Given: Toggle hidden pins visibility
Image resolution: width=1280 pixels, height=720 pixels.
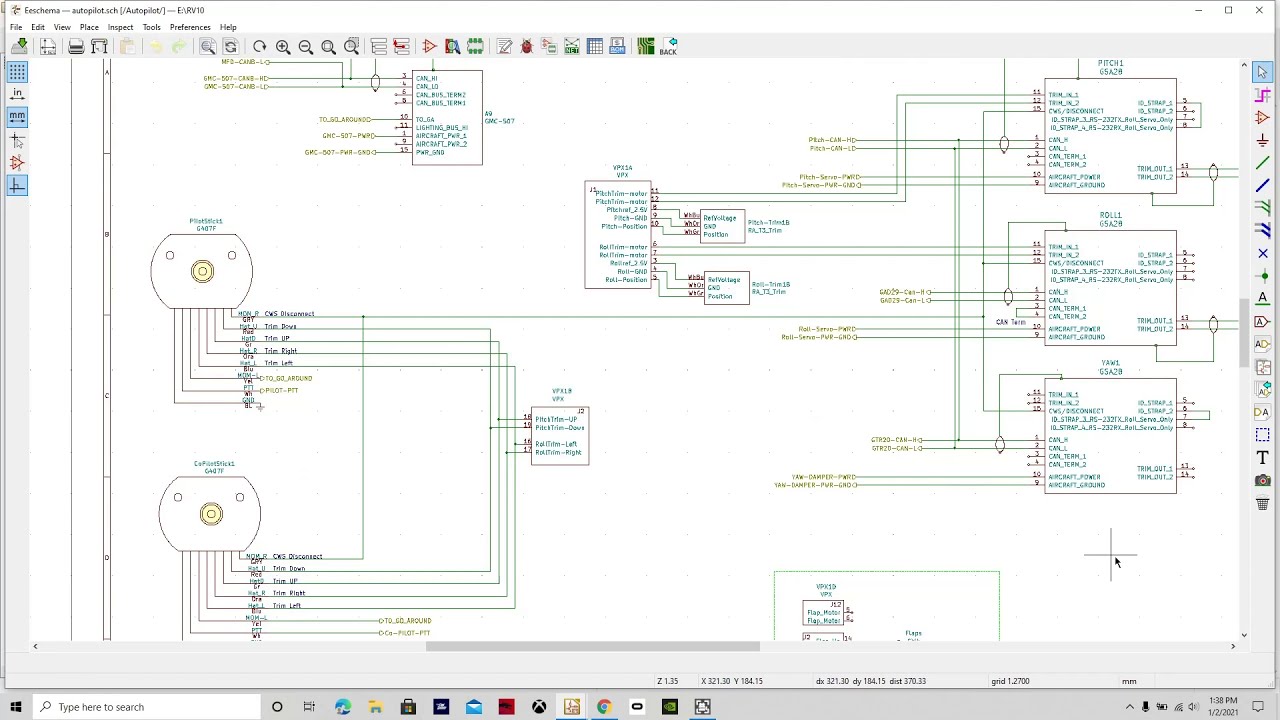Looking at the screenshot, I should point(17,163).
